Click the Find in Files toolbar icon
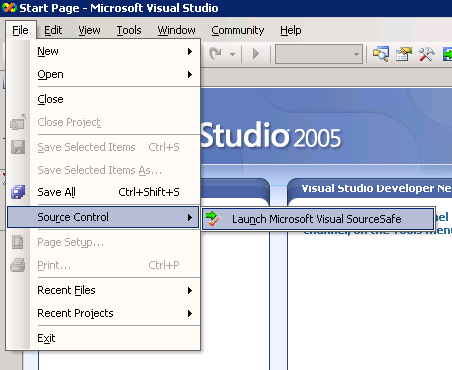 pos(381,54)
